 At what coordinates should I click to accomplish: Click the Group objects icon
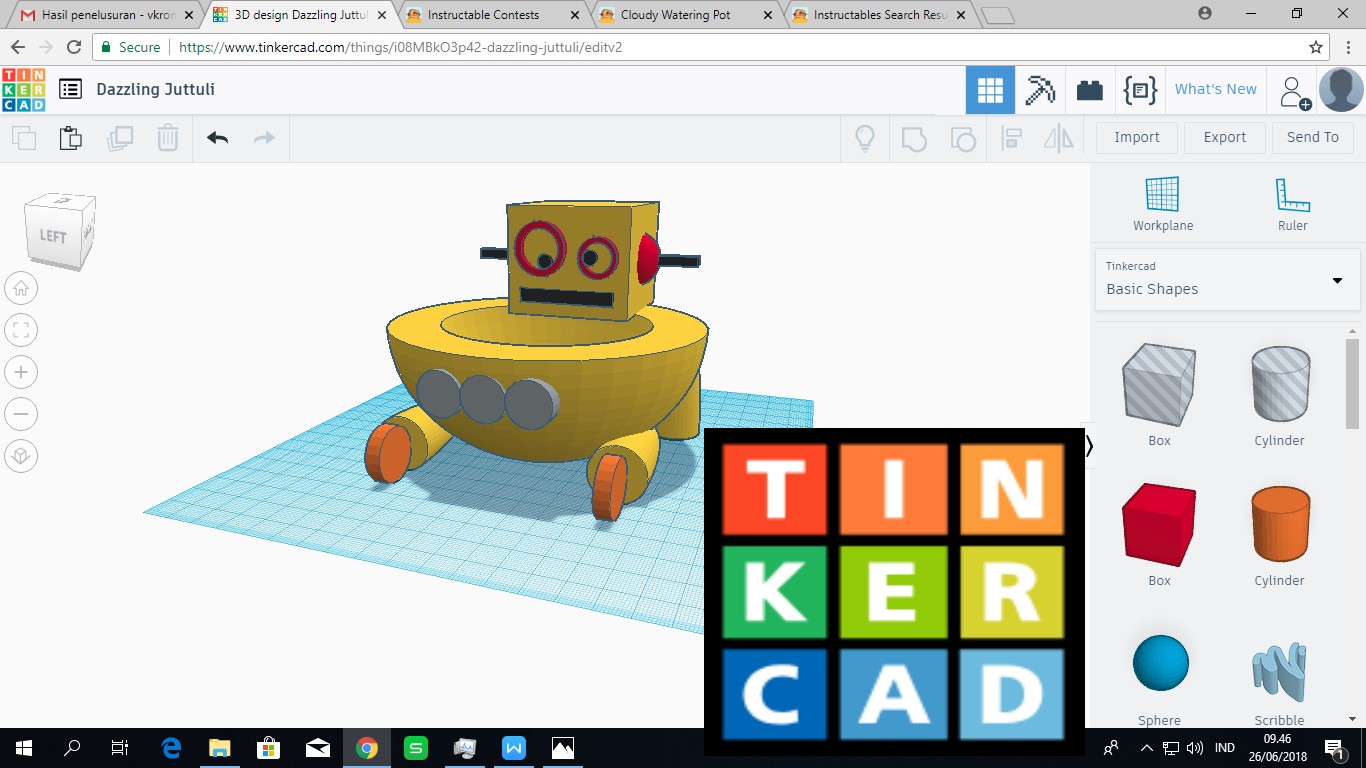(x=913, y=139)
